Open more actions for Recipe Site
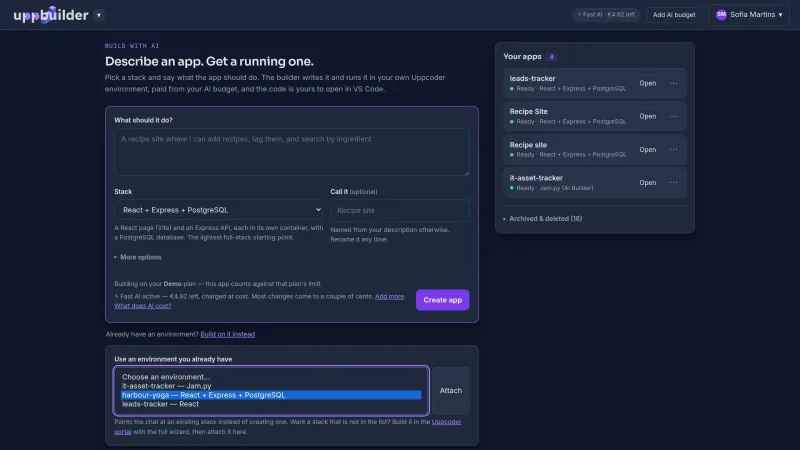Image resolution: width=800 pixels, height=450 pixels. coord(673,116)
